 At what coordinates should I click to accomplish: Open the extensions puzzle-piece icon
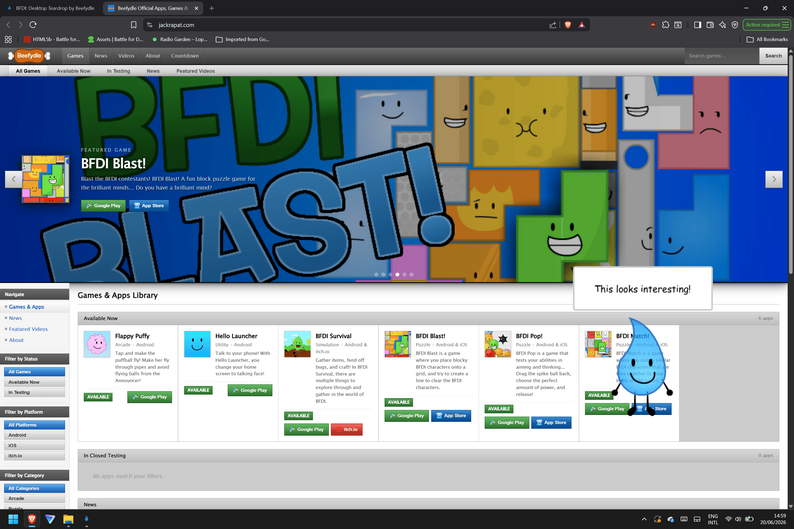click(665, 25)
